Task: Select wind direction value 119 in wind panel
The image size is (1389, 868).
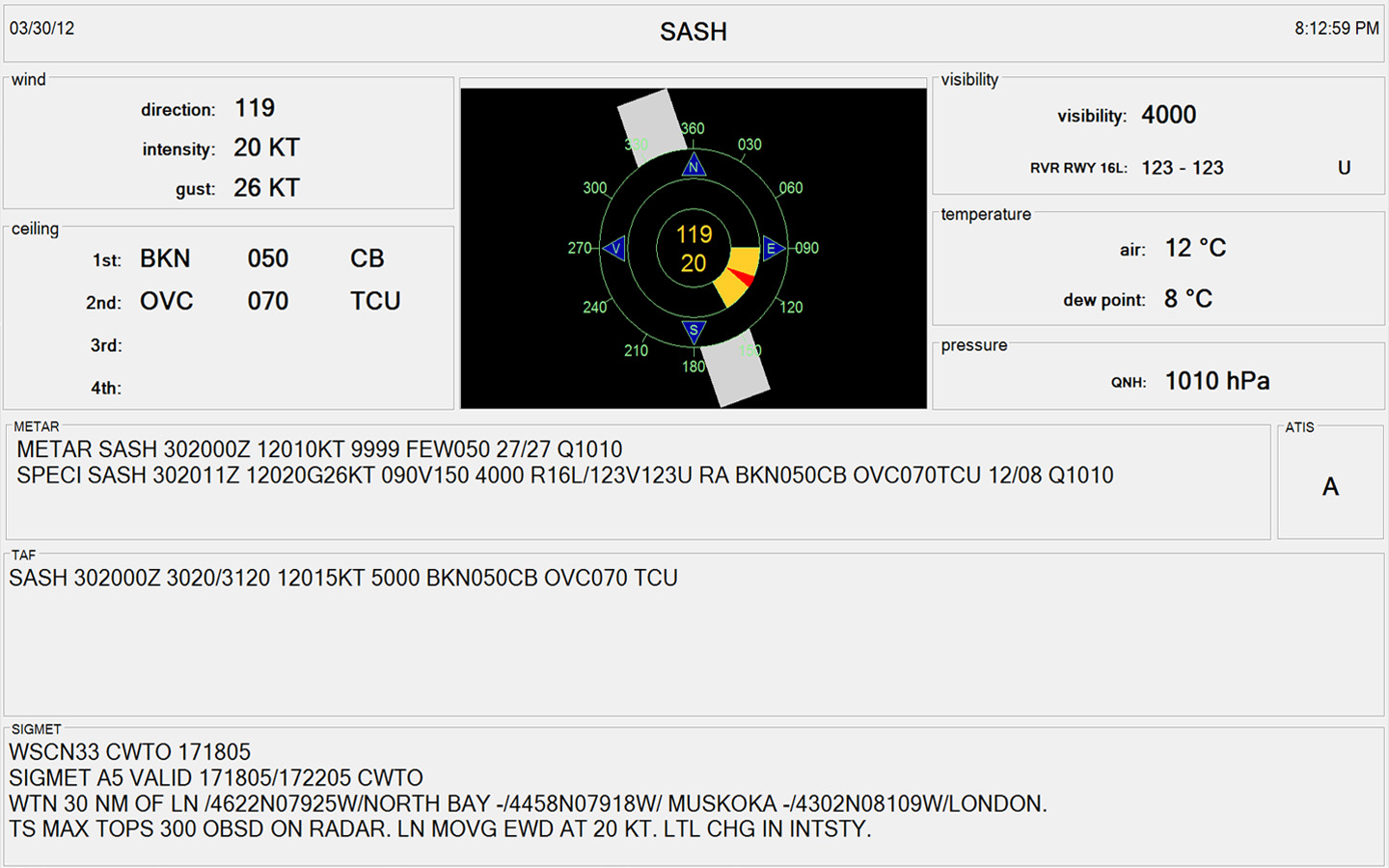Action: pos(255,108)
